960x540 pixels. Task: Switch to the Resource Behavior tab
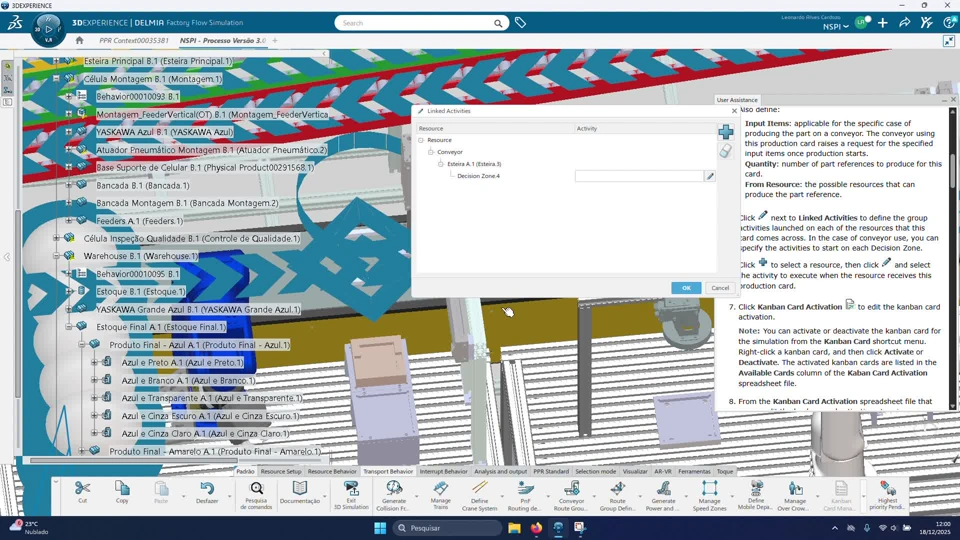(x=332, y=471)
